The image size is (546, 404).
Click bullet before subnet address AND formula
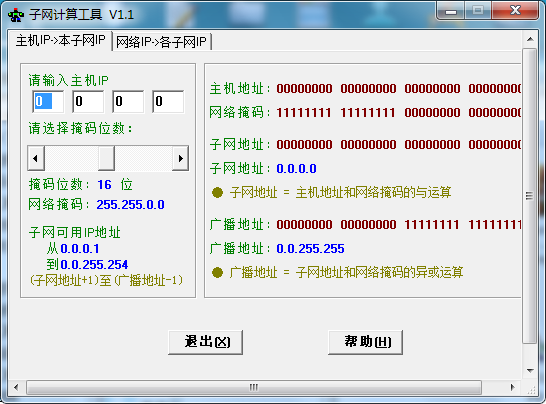tap(217, 192)
